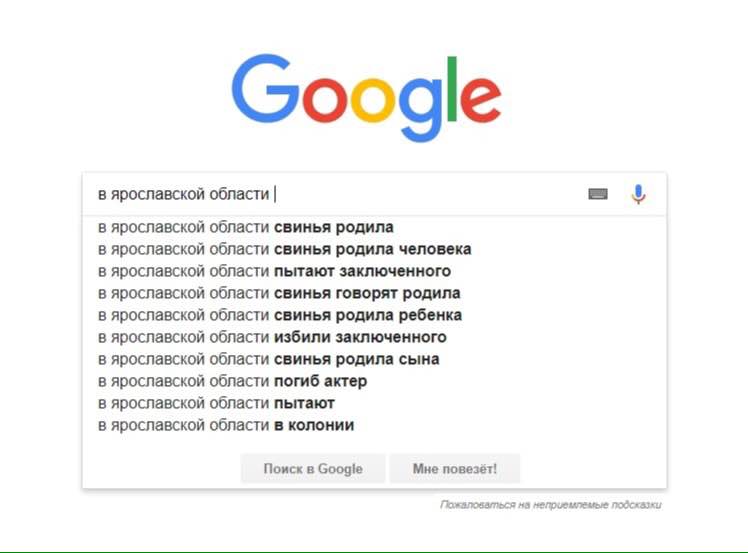The height and width of the screenshot is (553, 748).
Task: Click the "Мне повезёт!" button
Action: 455,469
